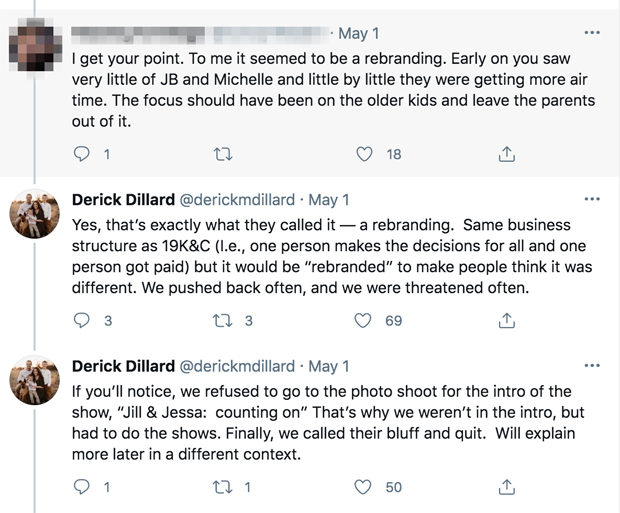Image resolution: width=620 pixels, height=513 pixels.
Task: Like the tweet with 50 likes
Action: pyautogui.click(x=363, y=487)
